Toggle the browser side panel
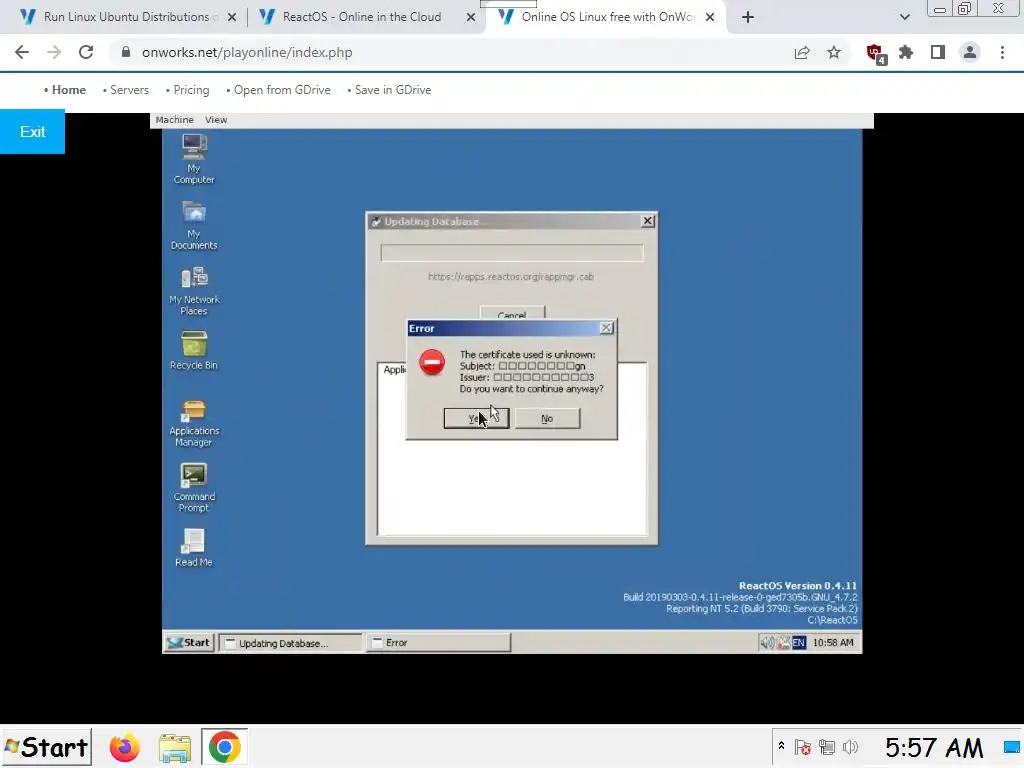The height and width of the screenshot is (768, 1024). pyautogui.click(x=938, y=52)
